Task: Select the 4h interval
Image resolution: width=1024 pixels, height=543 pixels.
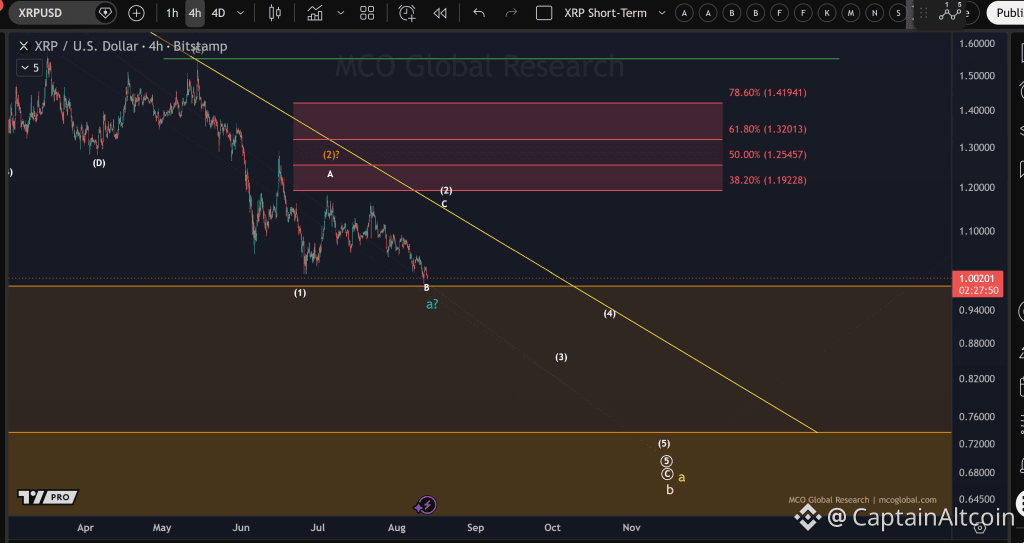Action: tap(195, 13)
